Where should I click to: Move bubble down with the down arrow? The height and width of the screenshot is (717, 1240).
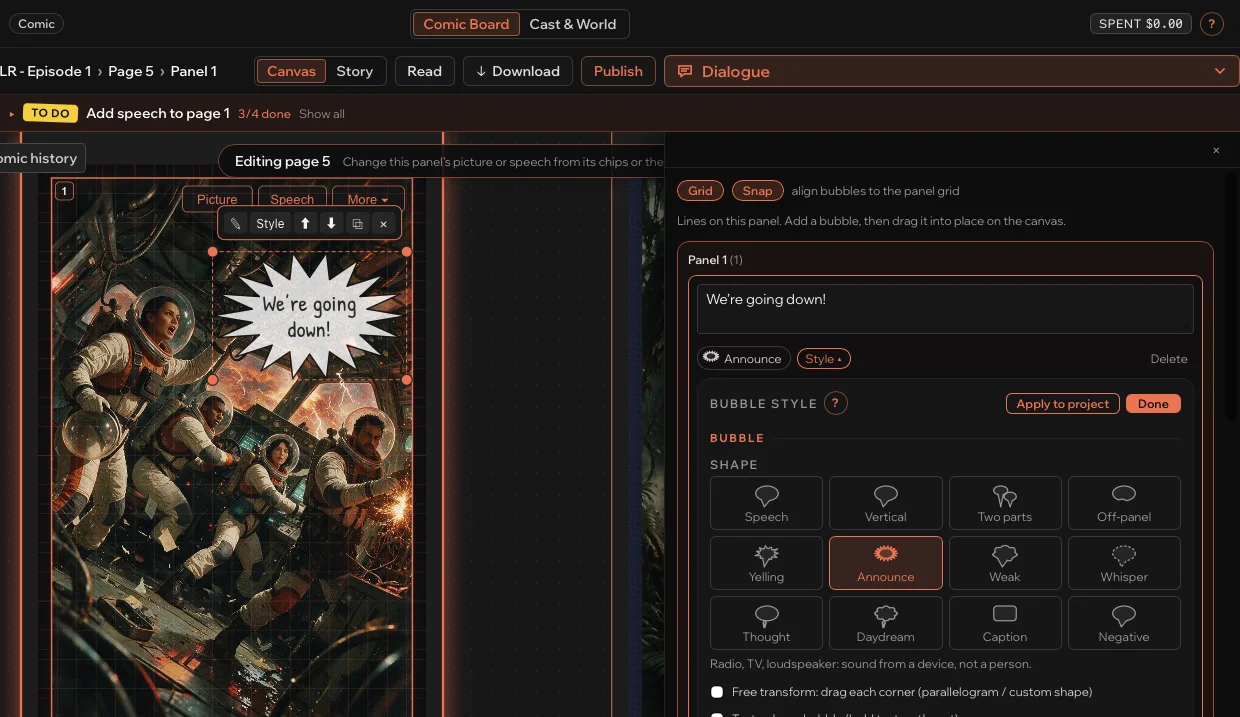(x=331, y=224)
